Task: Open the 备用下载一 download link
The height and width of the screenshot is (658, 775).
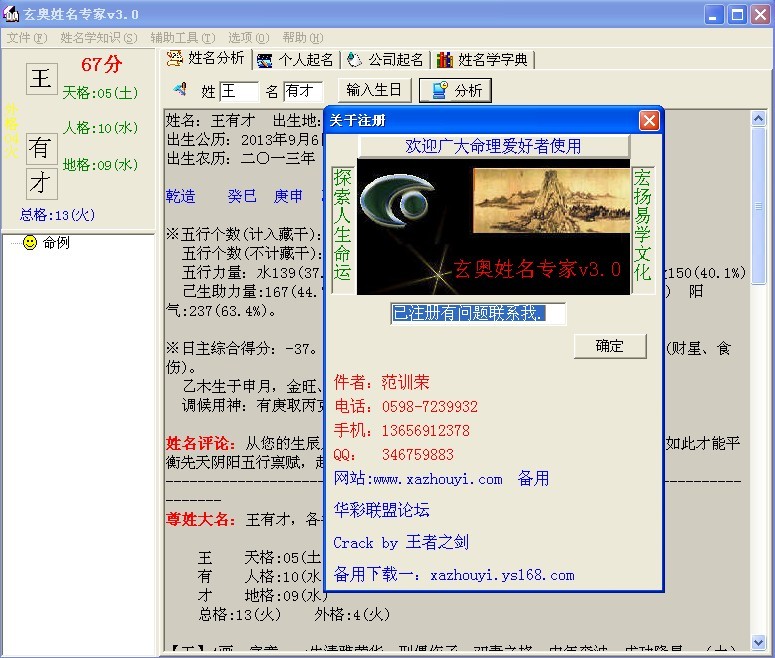Action: tap(454, 574)
